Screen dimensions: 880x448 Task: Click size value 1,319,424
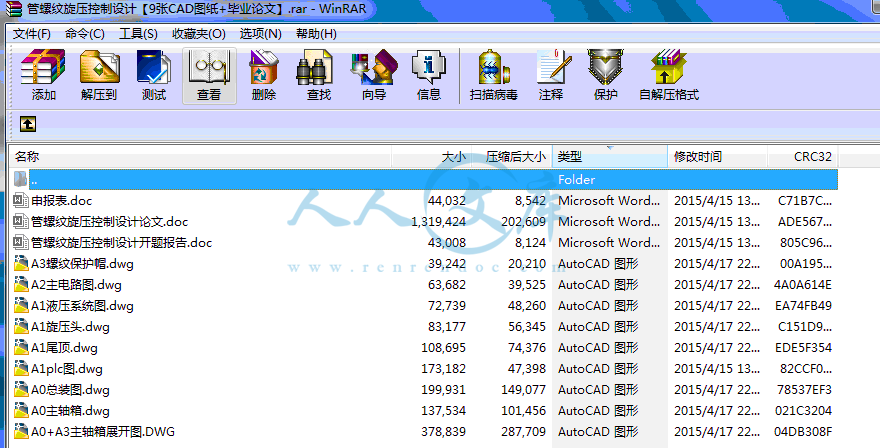point(438,222)
